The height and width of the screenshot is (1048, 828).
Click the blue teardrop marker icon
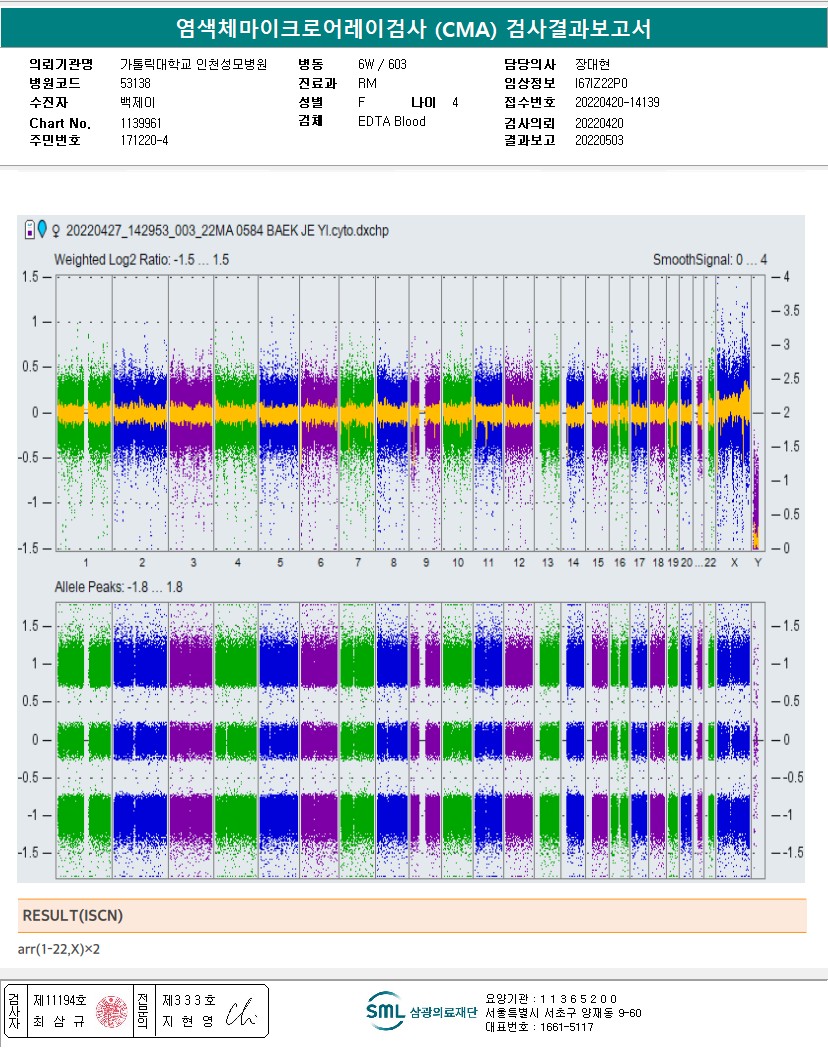click(x=42, y=229)
